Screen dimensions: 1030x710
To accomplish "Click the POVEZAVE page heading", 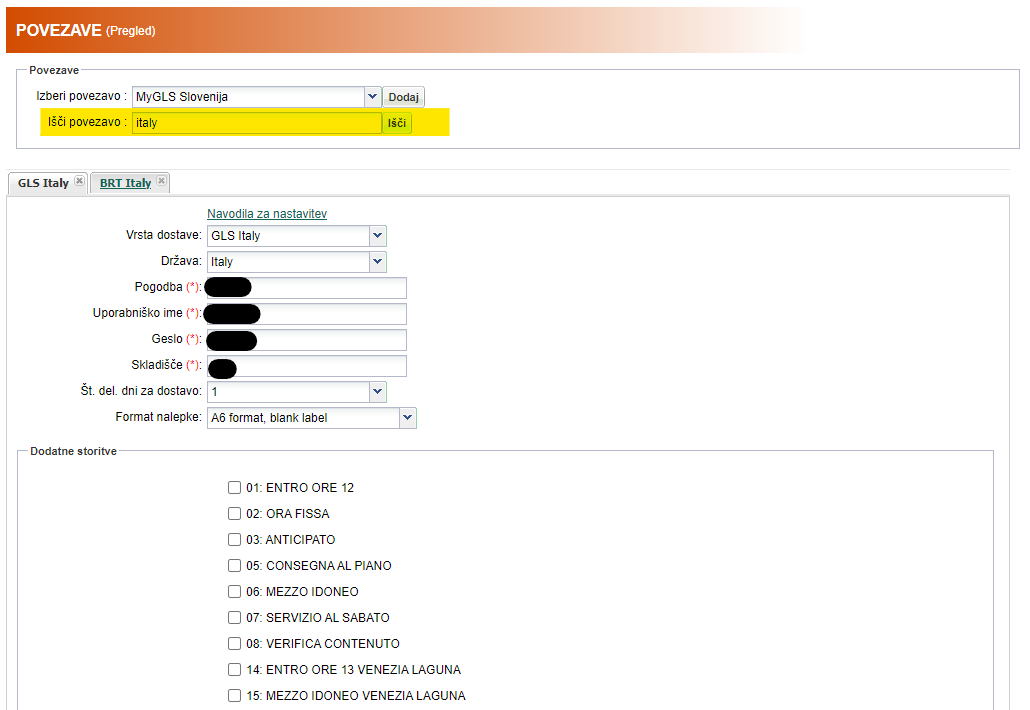I will click(x=58, y=30).
